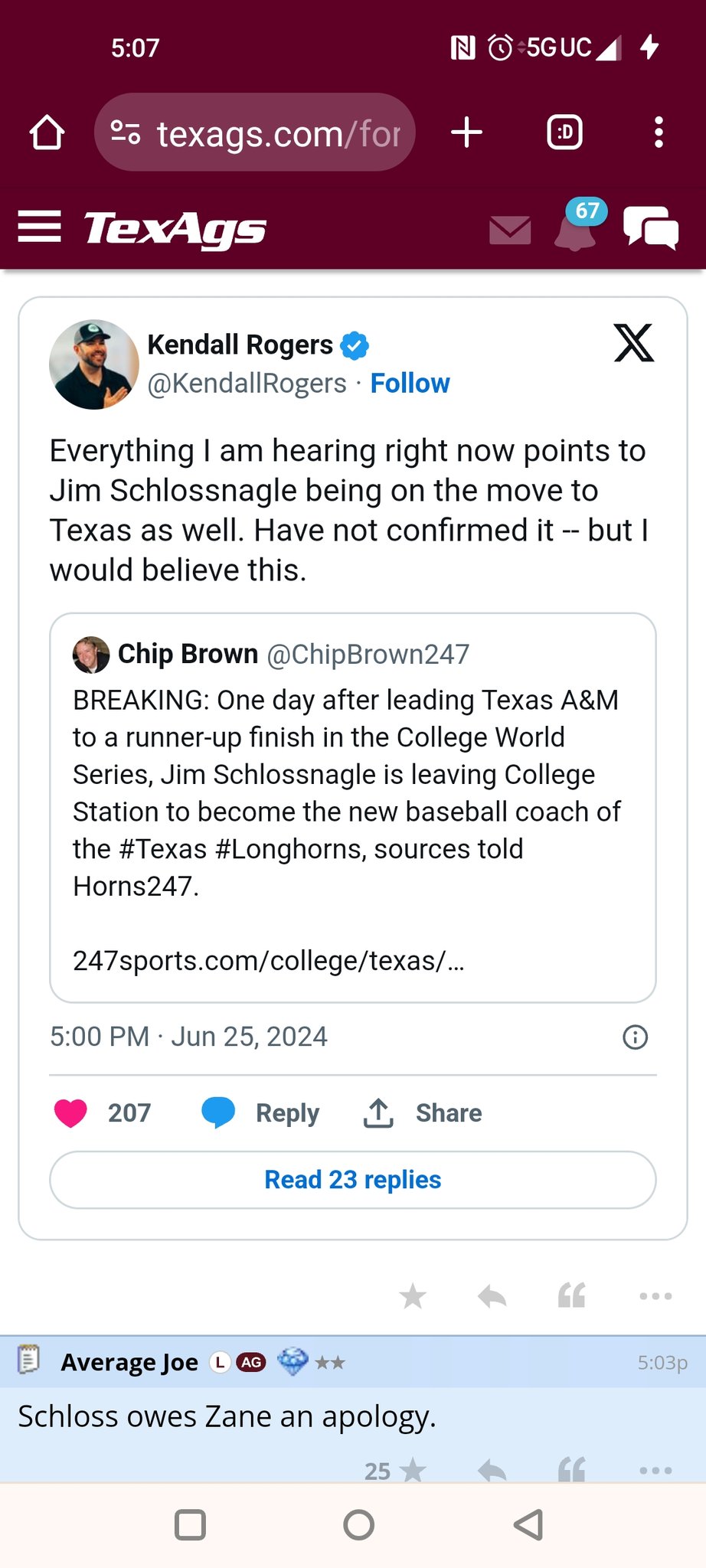This screenshot has width=706, height=1568.
Task: Like the tweet with heart icon
Action: tap(70, 1112)
